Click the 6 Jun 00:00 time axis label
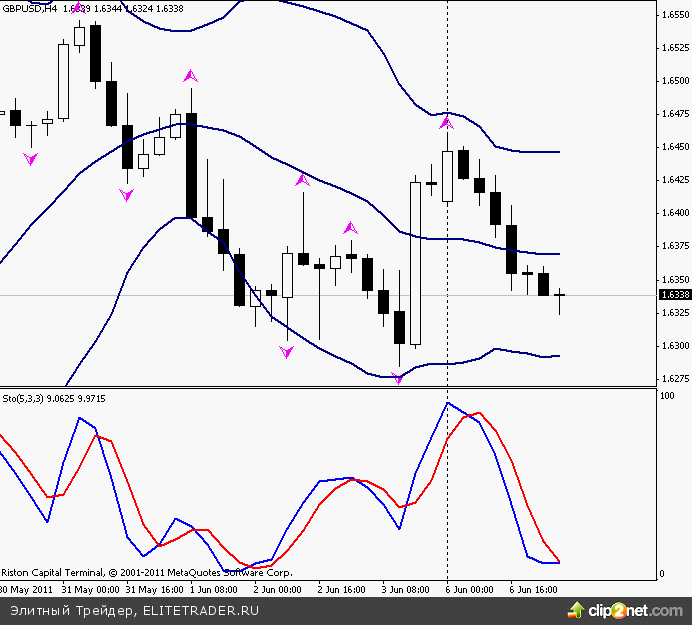The width and height of the screenshot is (692, 625). [x=470, y=589]
